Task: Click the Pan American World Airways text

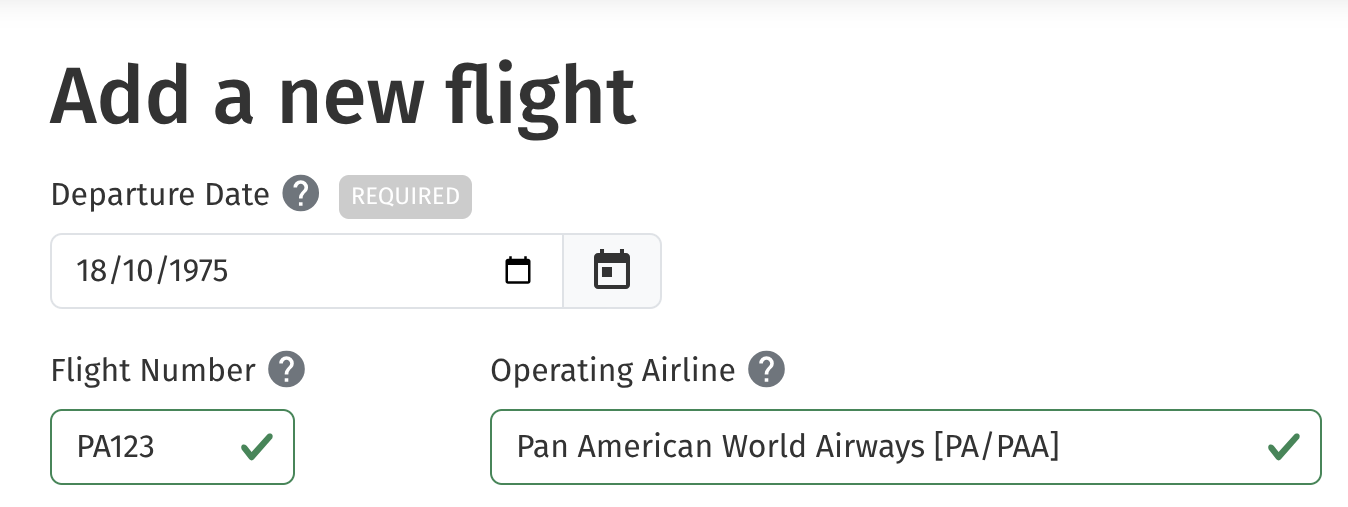Action: click(x=720, y=447)
